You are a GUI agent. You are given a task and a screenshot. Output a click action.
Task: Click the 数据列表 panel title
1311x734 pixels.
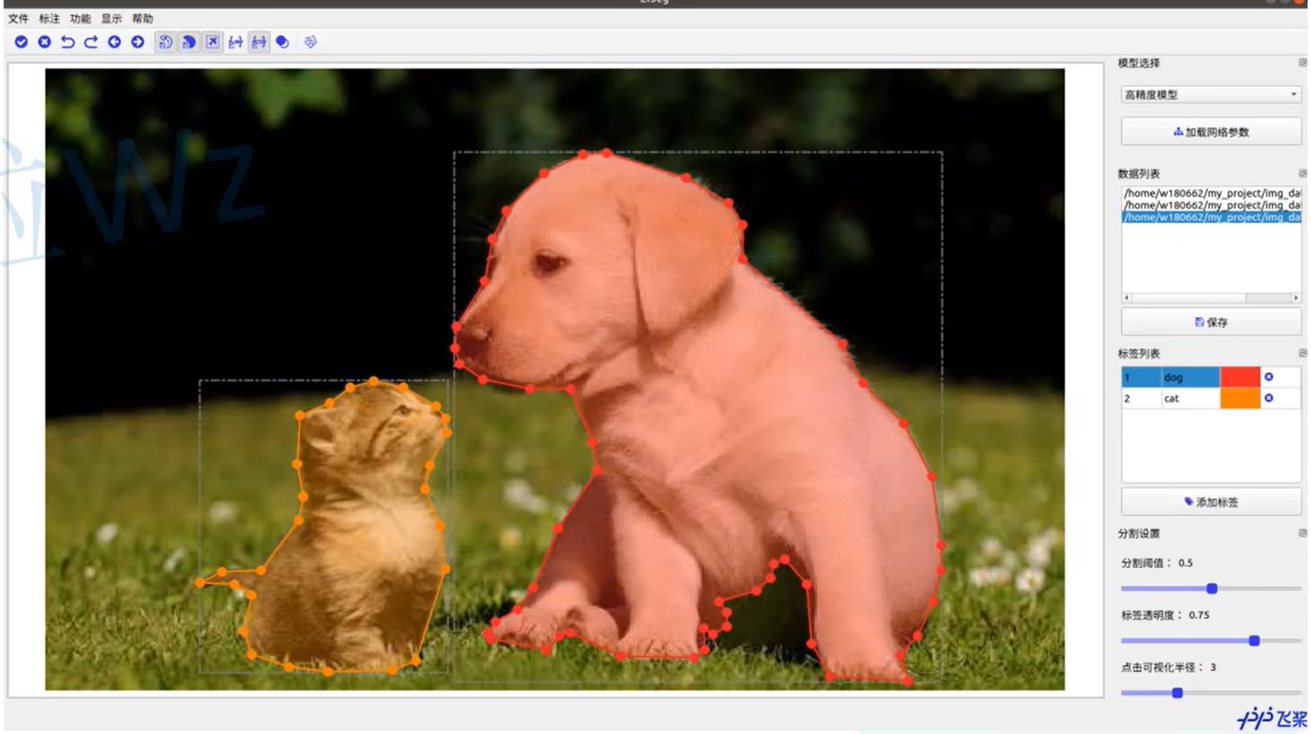pyautogui.click(x=1139, y=173)
